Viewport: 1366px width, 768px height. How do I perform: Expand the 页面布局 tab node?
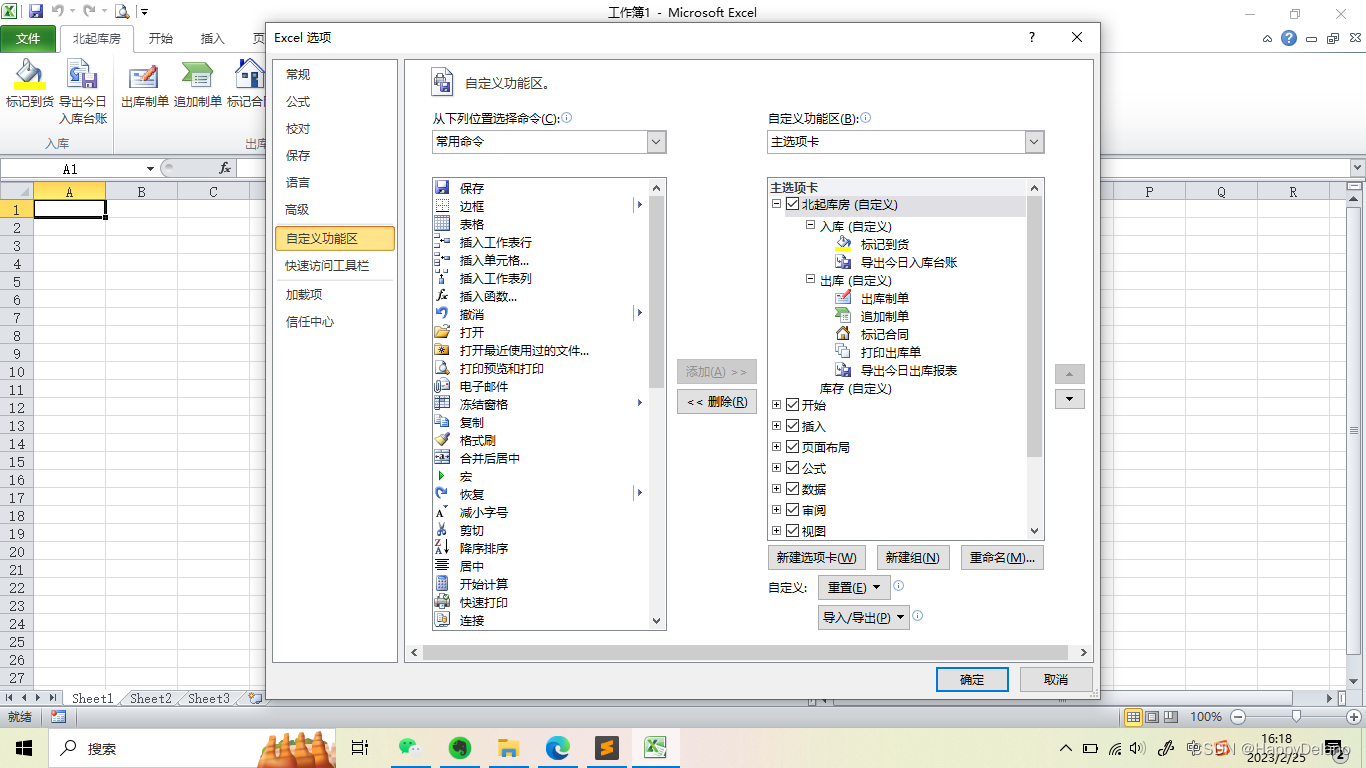777,447
